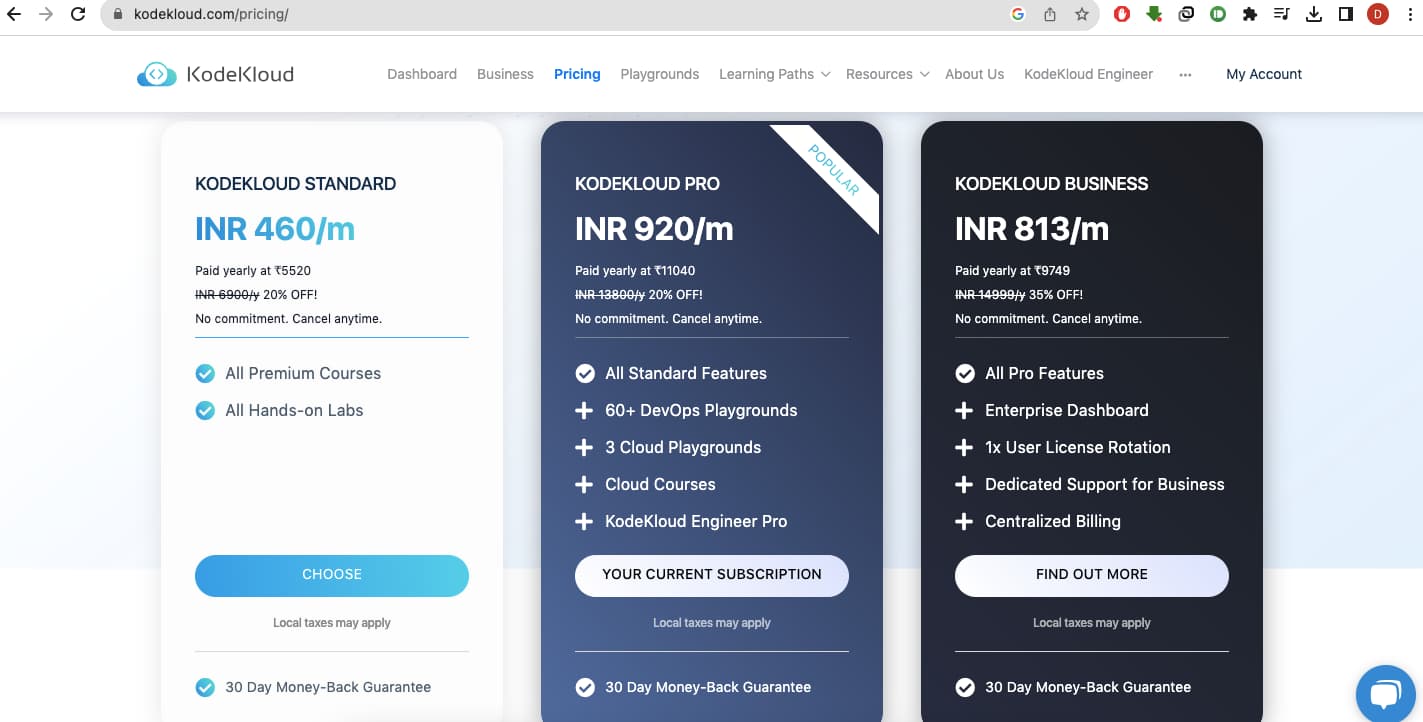Click the KodeKloud logo
1423x722 pixels.
[x=215, y=74]
